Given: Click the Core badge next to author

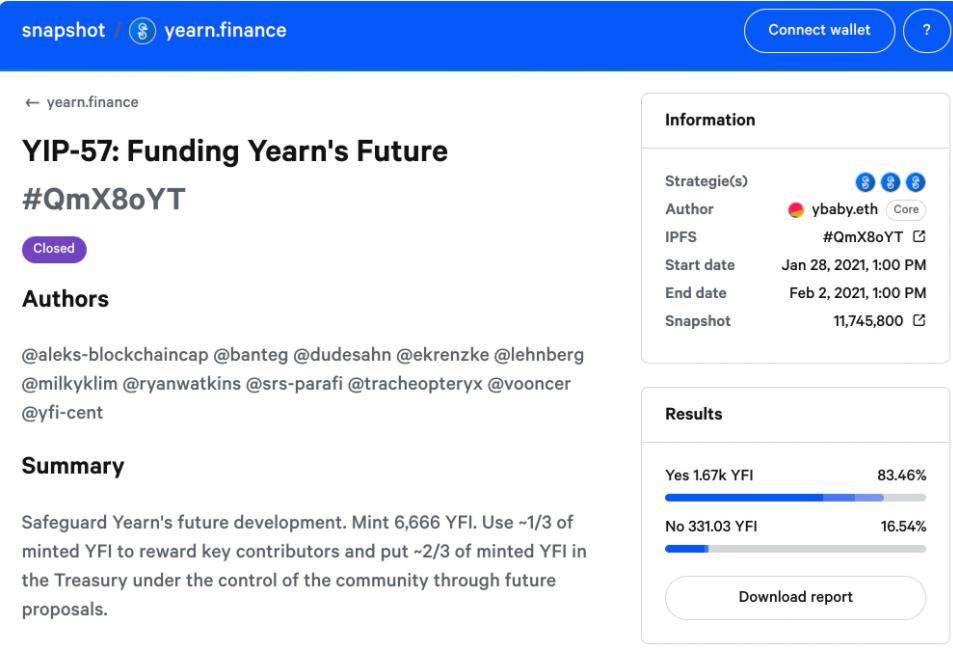Looking at the screenshot, I should pyautogui.click(x=906, y=210).
